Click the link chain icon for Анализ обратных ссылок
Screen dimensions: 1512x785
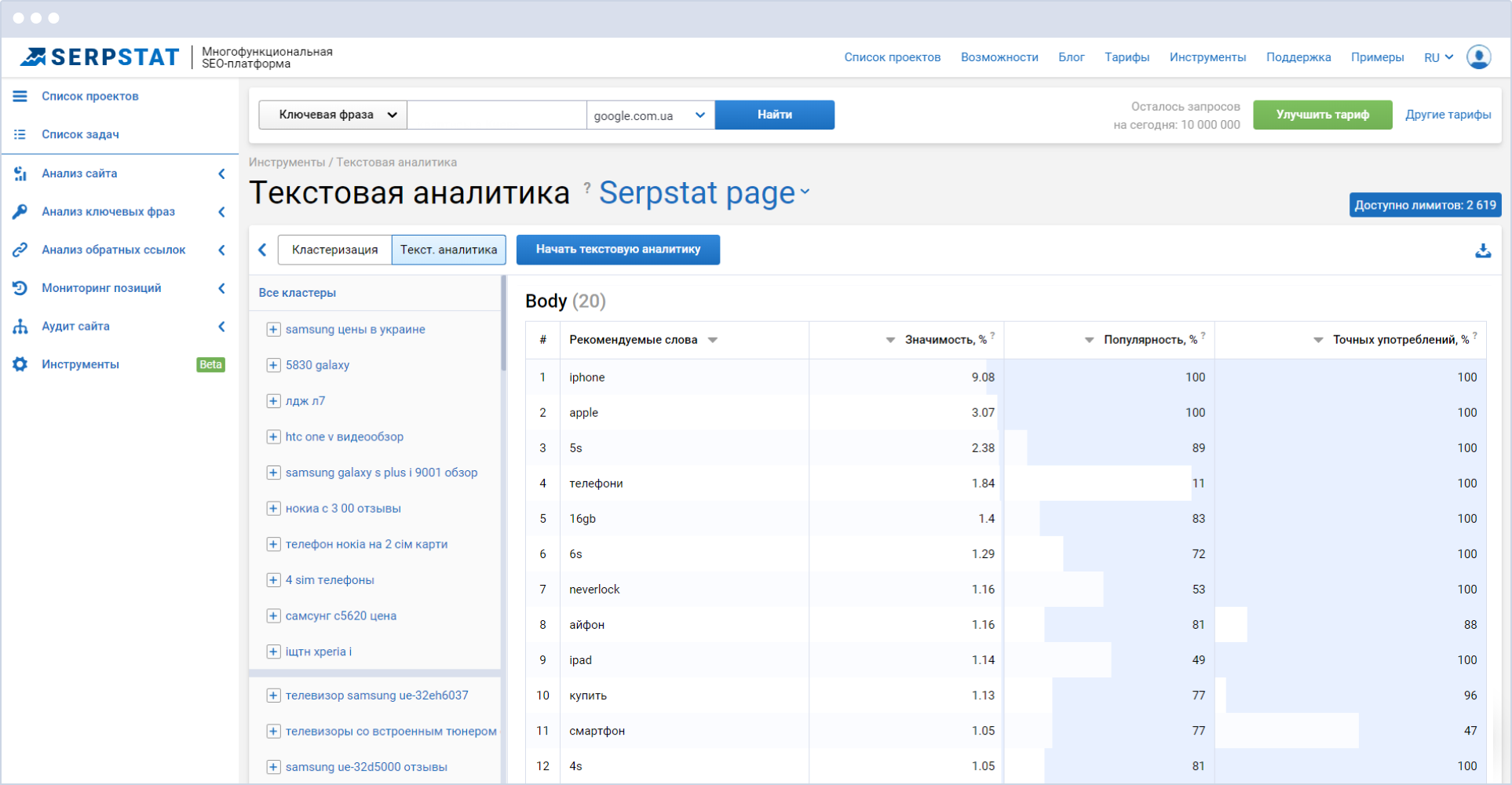20,250
